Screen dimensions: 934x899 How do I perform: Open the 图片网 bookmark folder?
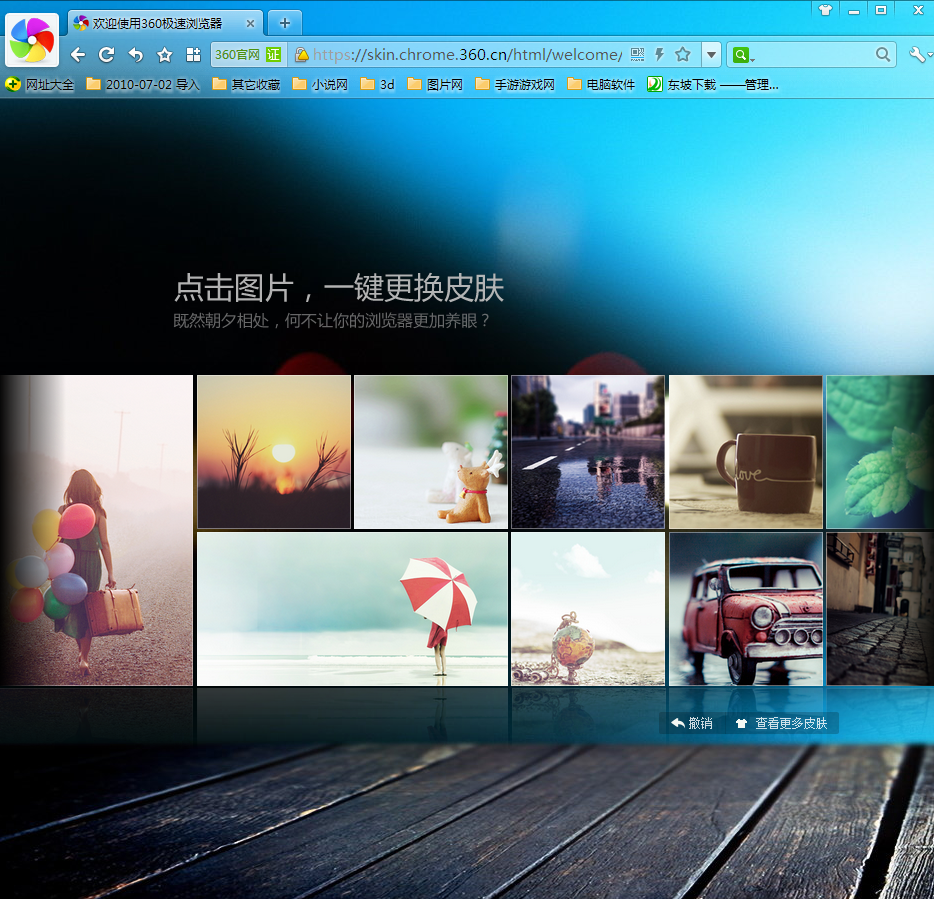click(435, 85)
